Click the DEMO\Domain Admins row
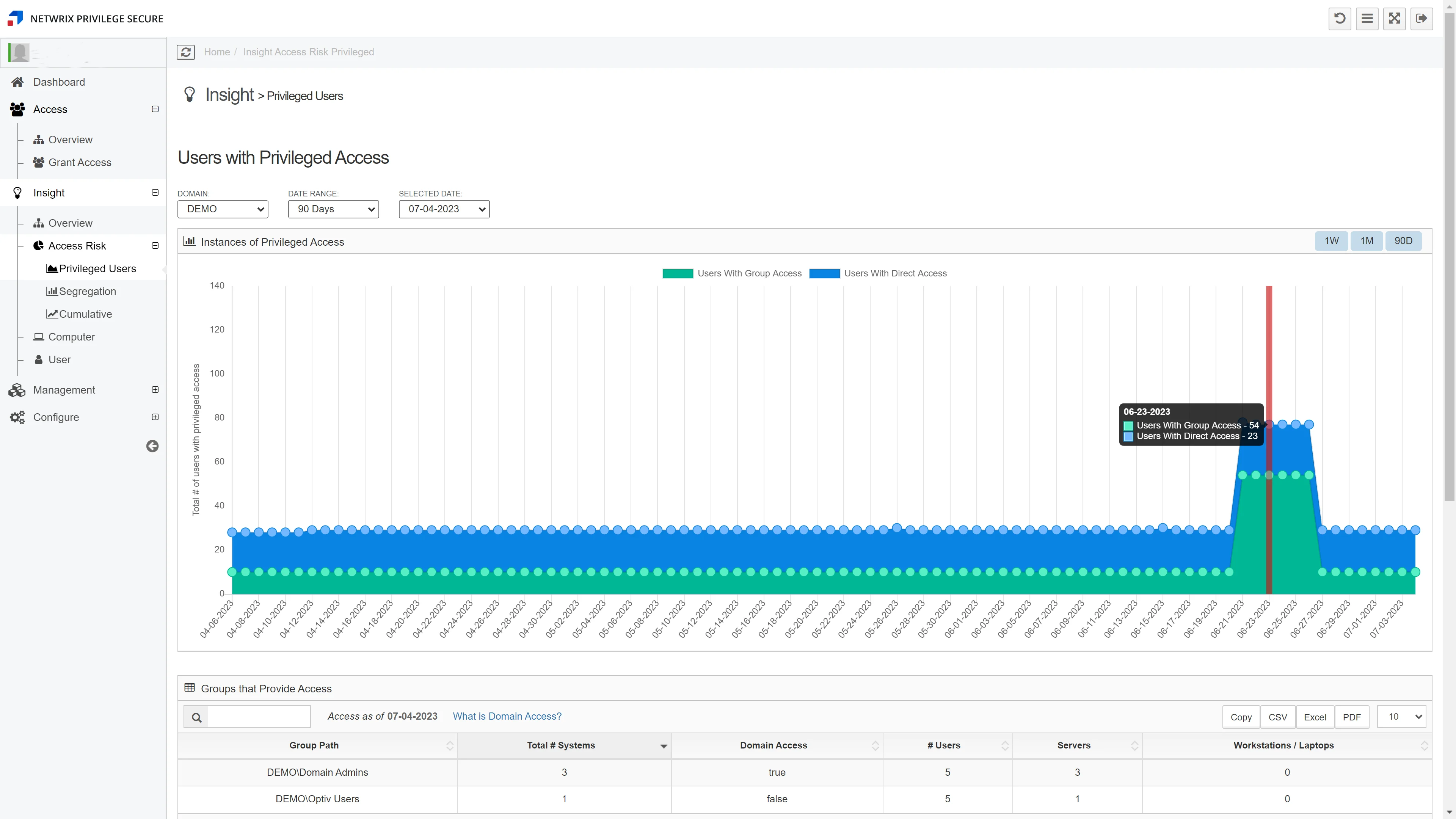Viewport: 1456px width, 819px height. 805,772
